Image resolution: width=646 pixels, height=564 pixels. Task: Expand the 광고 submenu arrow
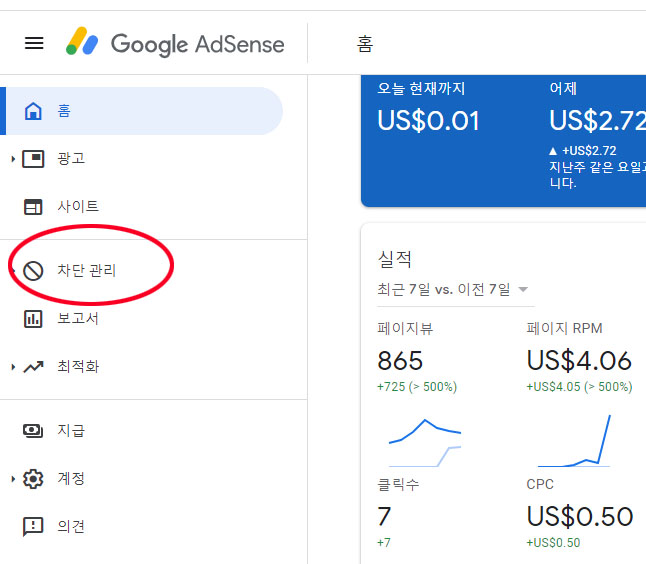(13, 159)
